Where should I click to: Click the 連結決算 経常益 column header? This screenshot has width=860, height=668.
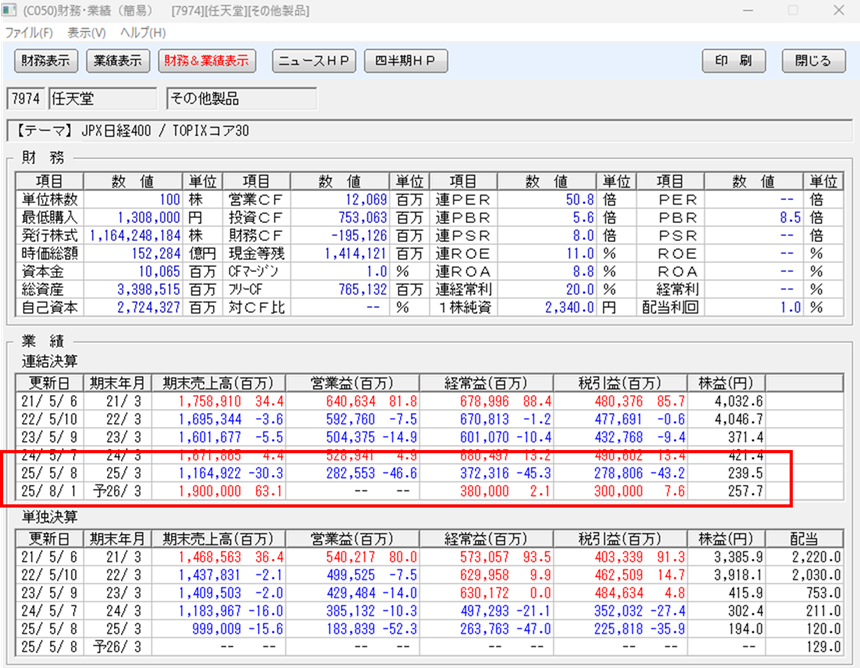(x=486, y=383)
